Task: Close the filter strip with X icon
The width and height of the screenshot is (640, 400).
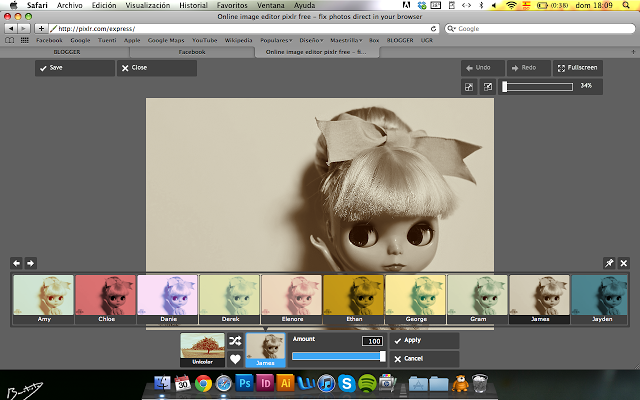Action: [x=624, y=263]
